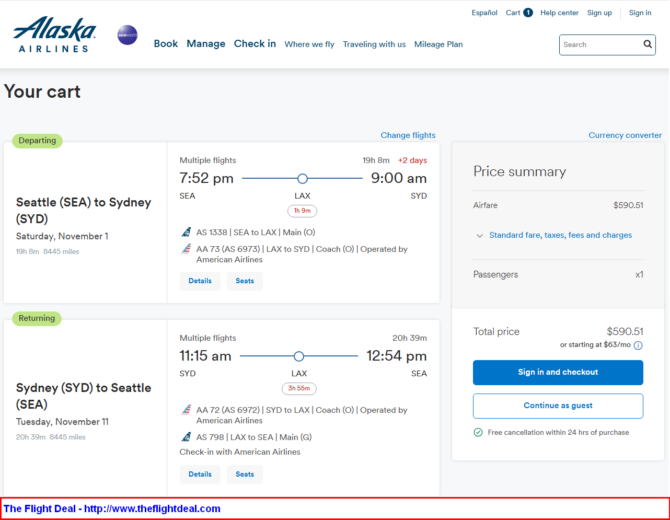Click the Alaska Airlines logo

click(x=54, y=35)
